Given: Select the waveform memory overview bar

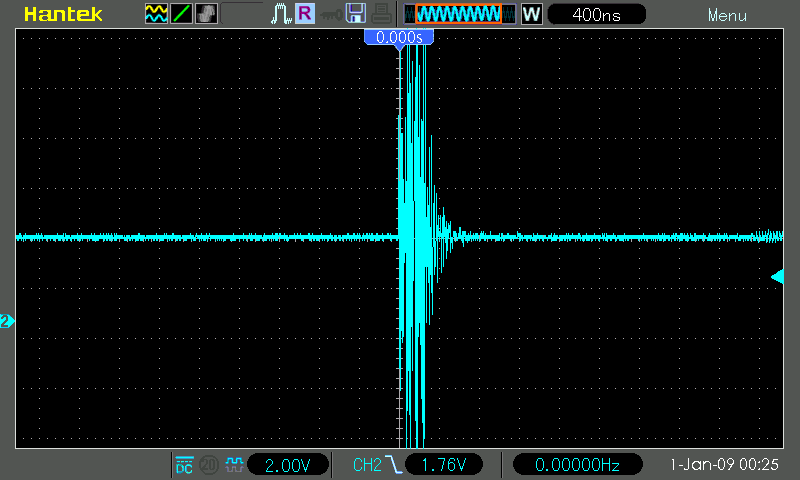Looking at the screenshot, I should click(x=459, y=14).
